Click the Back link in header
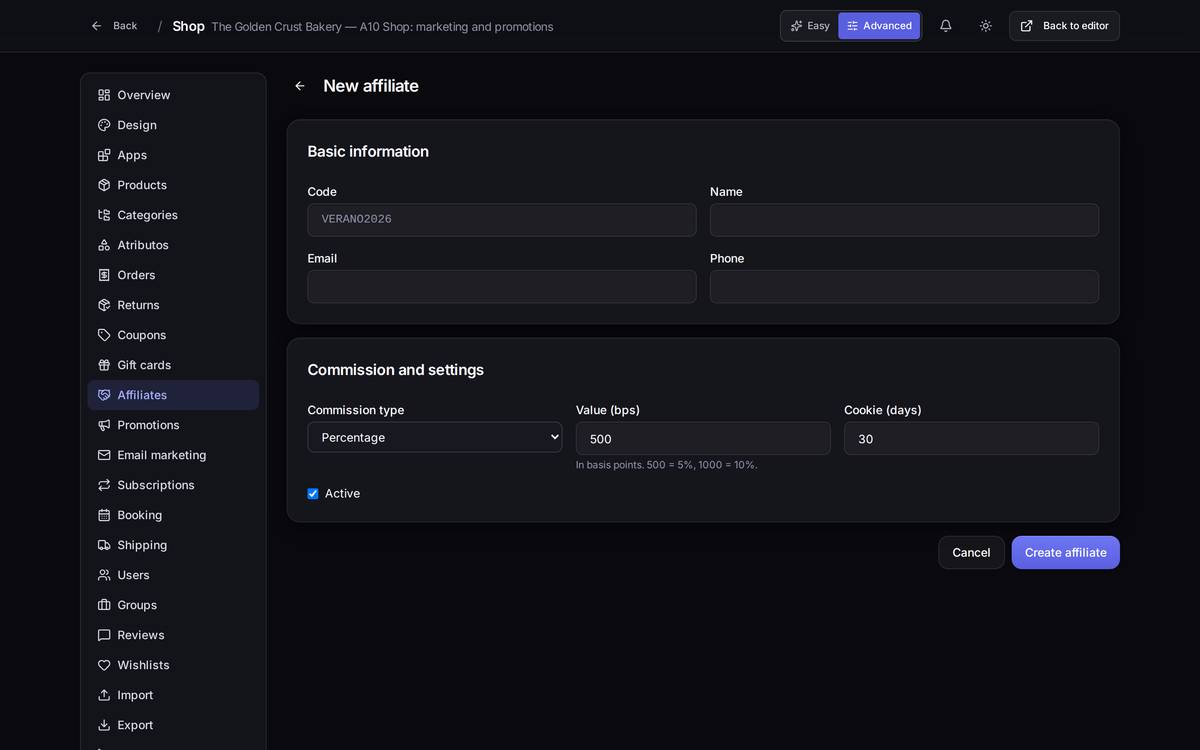Screen dimensions: 1200x750 pos(114,26)
